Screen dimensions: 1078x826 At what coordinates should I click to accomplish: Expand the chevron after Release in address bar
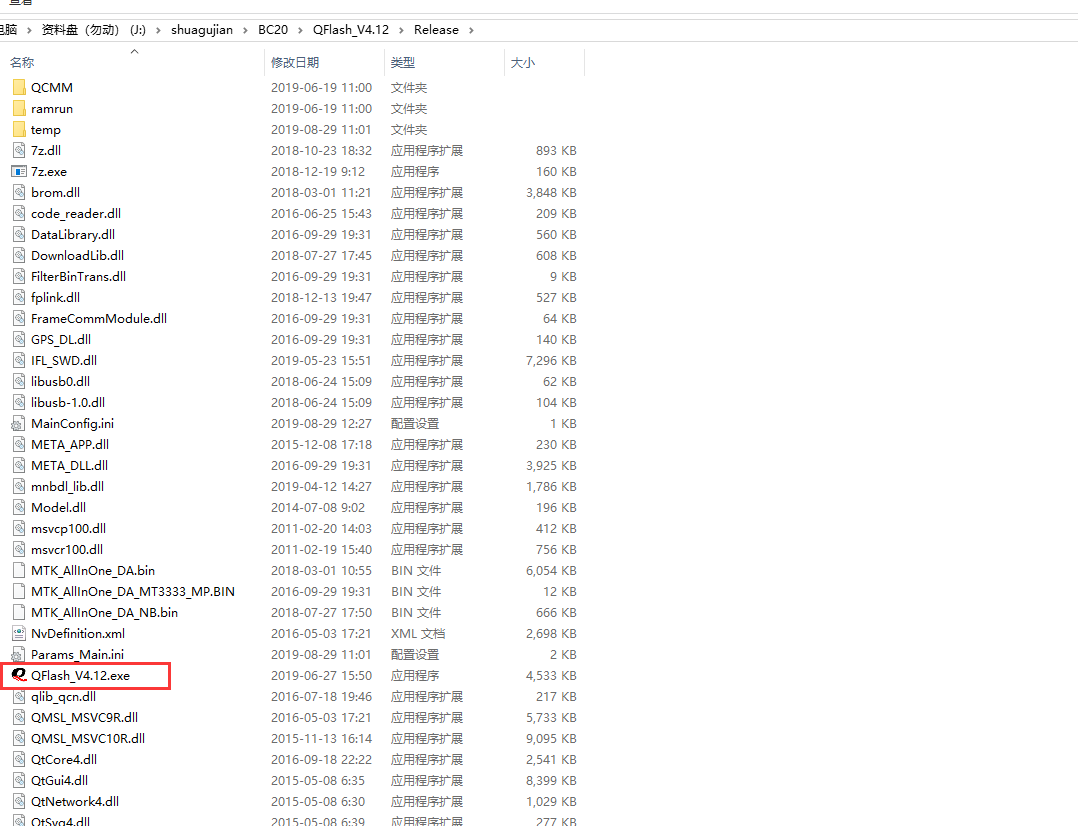click(471, 30)
